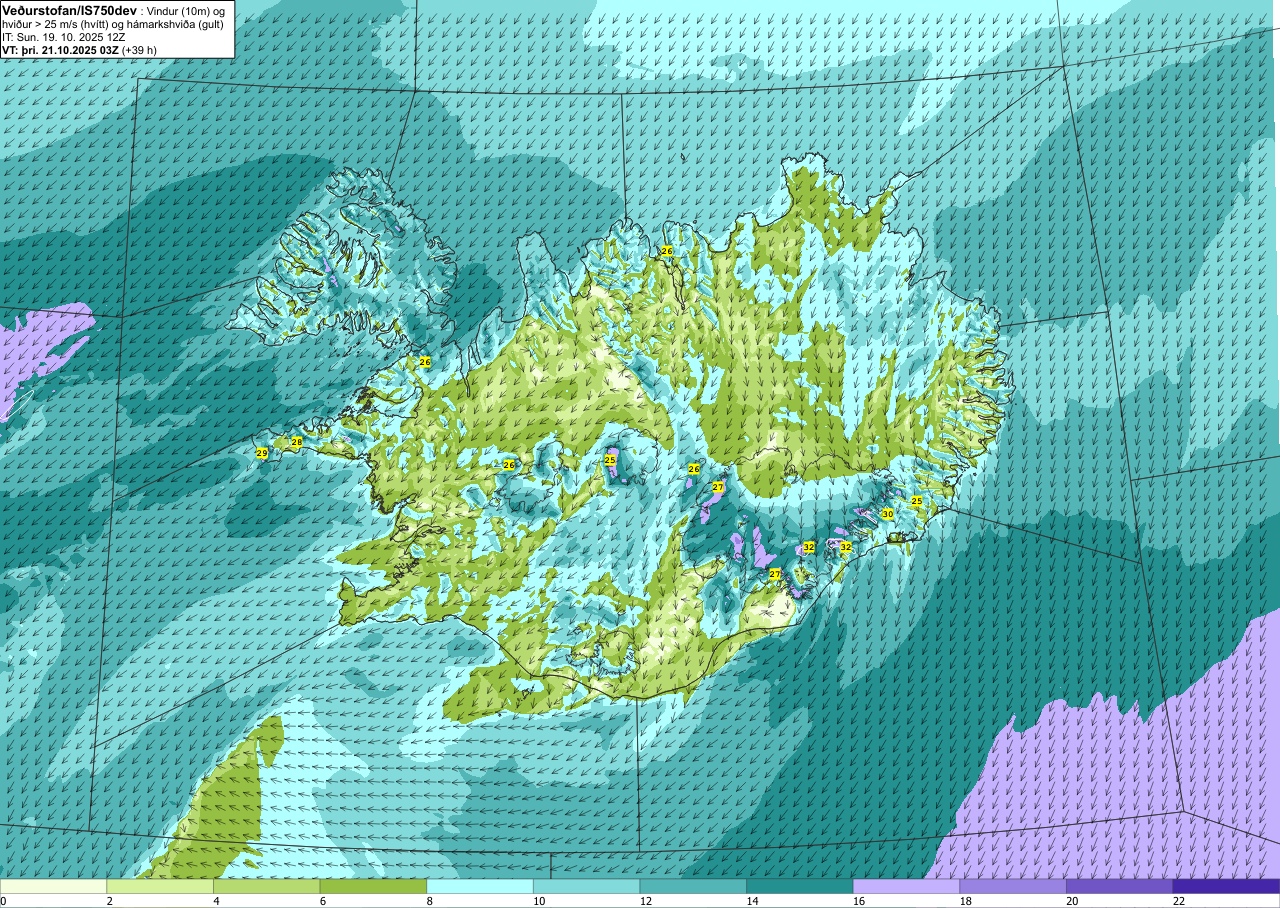The width and height of the screenshot is (1280, 908).
Task: Click the olive green 6–8 m/s legend swatch
Action: (373, 886)
